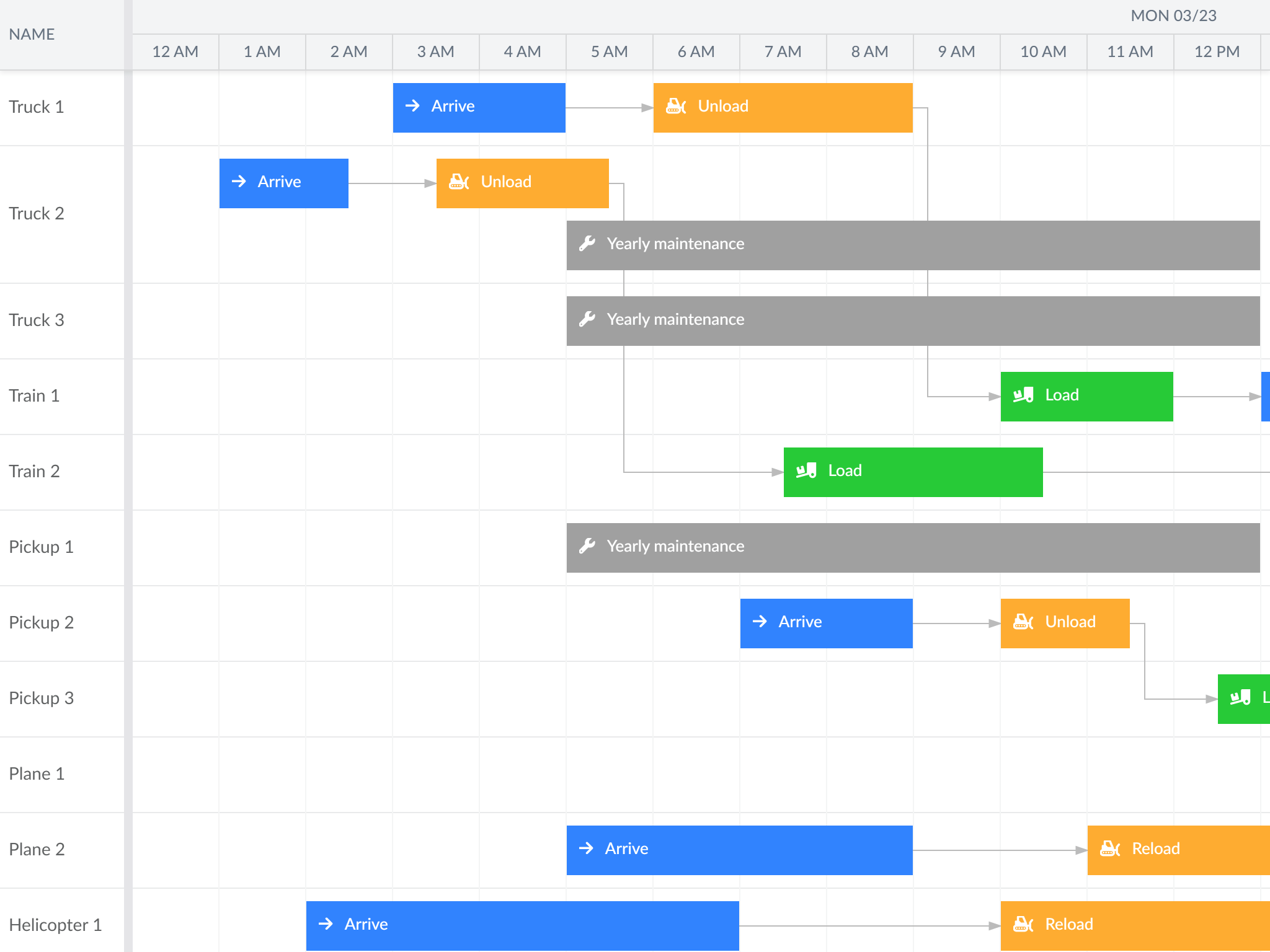Click the 11 AM time header
The image size is (1270, 952).
[1130, 51]
